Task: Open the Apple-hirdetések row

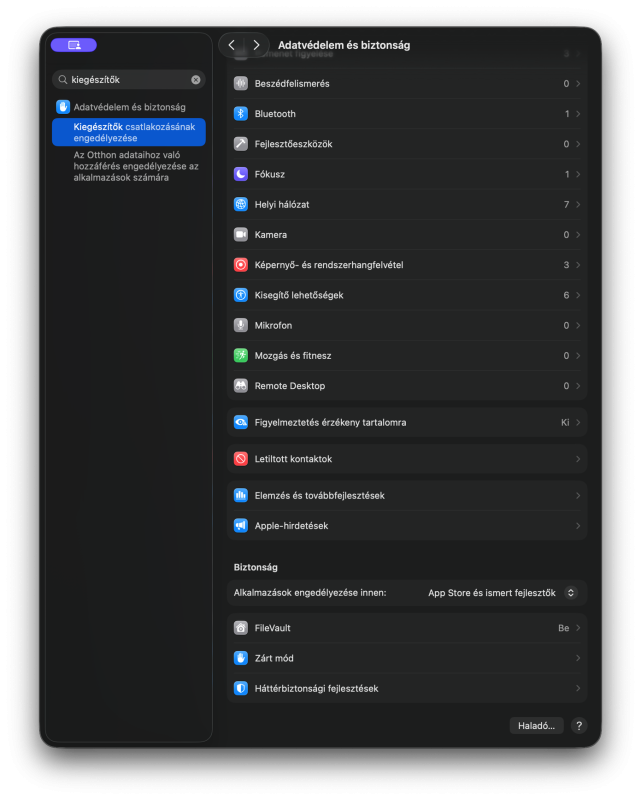Action: [406, 525]
